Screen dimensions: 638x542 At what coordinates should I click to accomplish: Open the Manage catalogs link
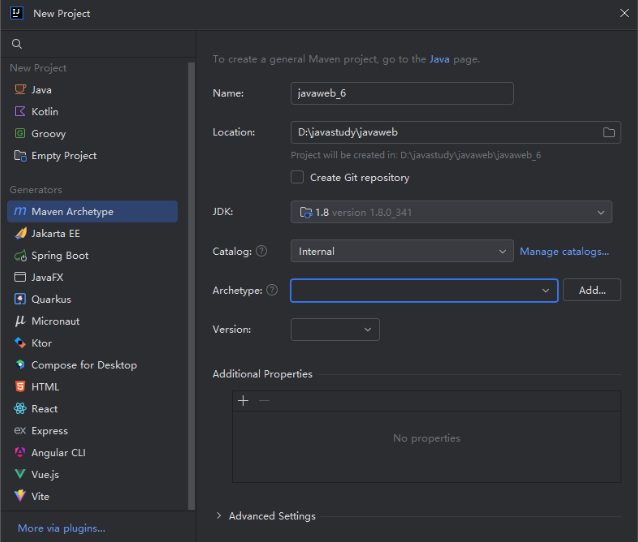point(563,252)
